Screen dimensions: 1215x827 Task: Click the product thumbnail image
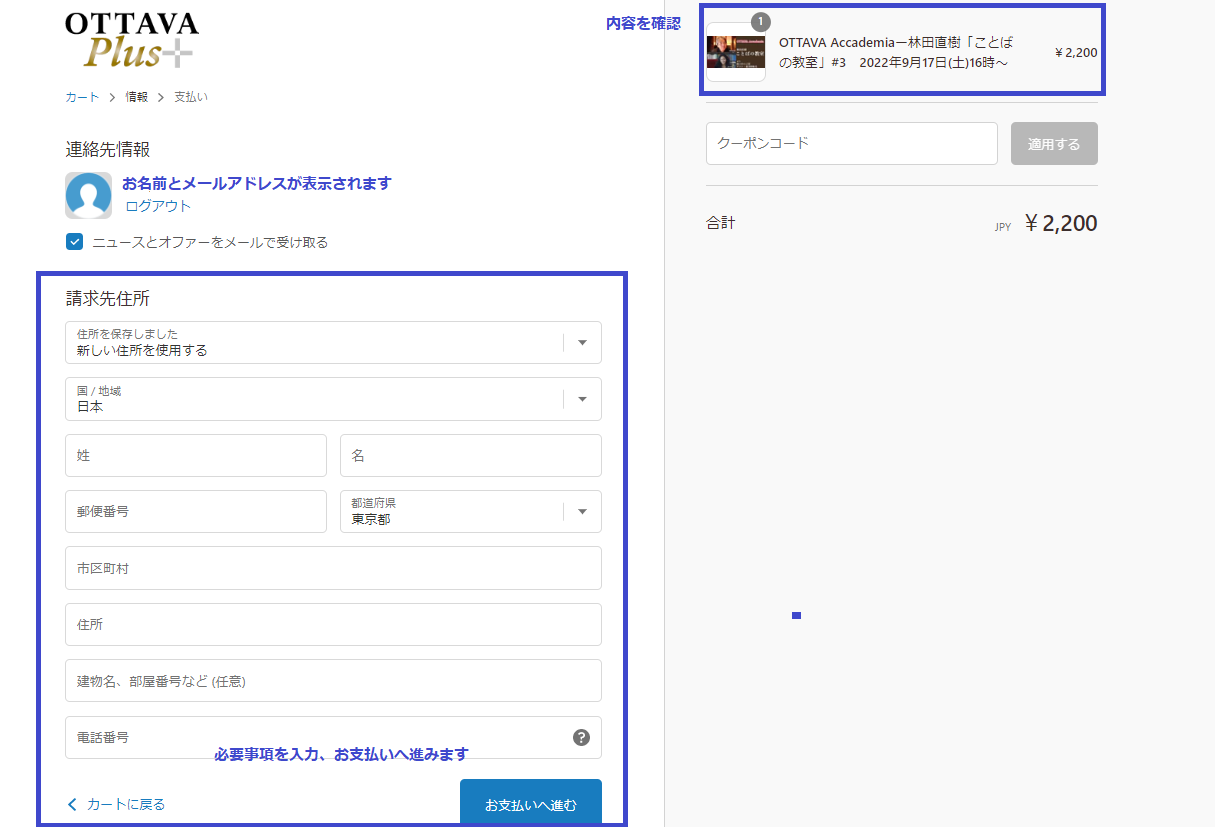735,53
